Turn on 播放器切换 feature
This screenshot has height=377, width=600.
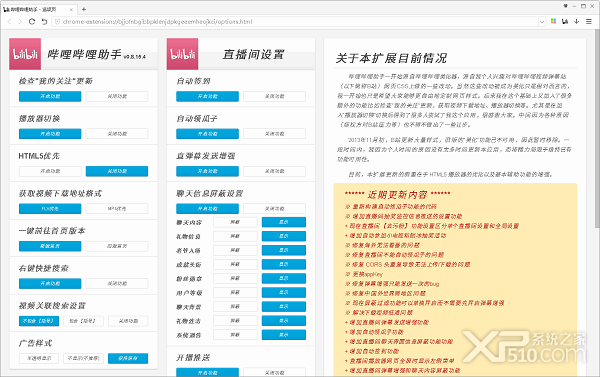tap(50, 134)
